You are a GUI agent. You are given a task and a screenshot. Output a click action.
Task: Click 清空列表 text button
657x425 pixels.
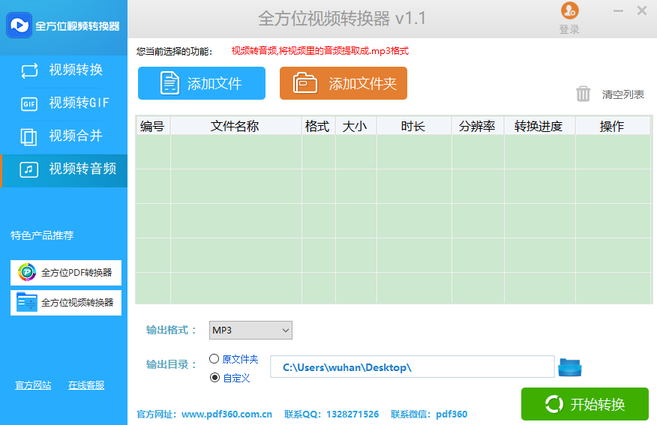point(623,94)
